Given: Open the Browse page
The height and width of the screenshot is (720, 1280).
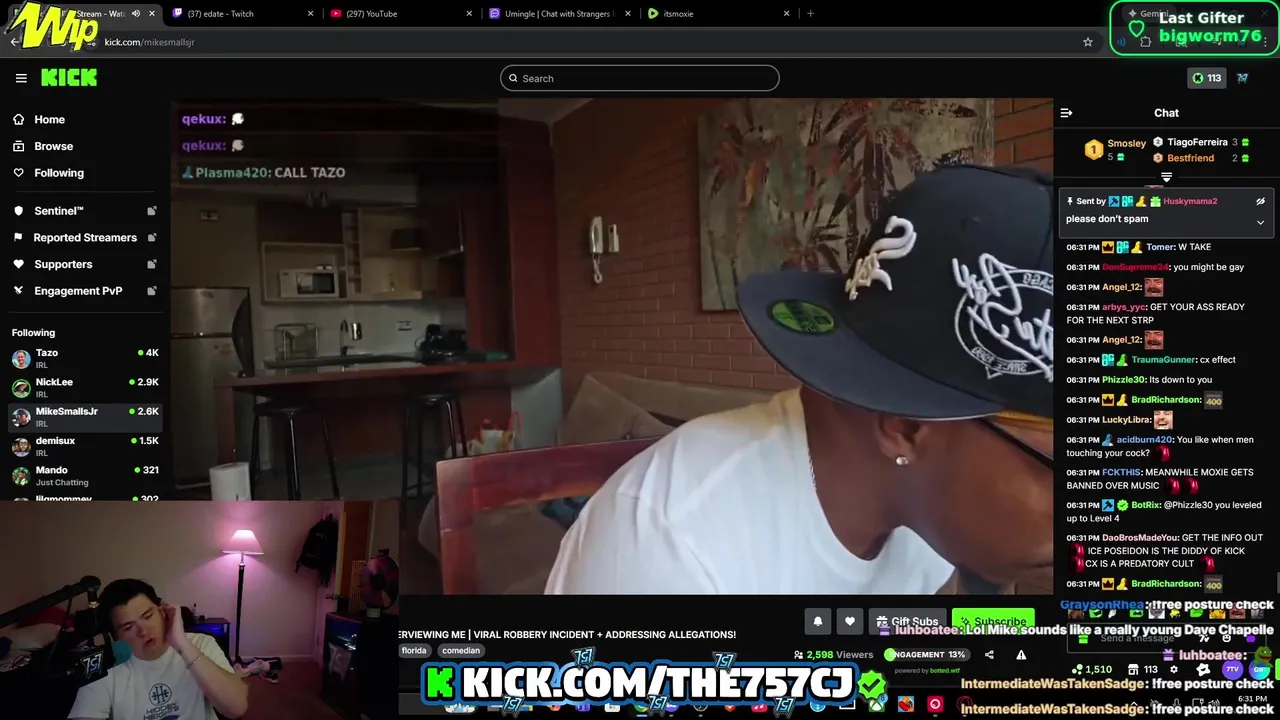Looking at the screenshot, I should tap(54, 146).
